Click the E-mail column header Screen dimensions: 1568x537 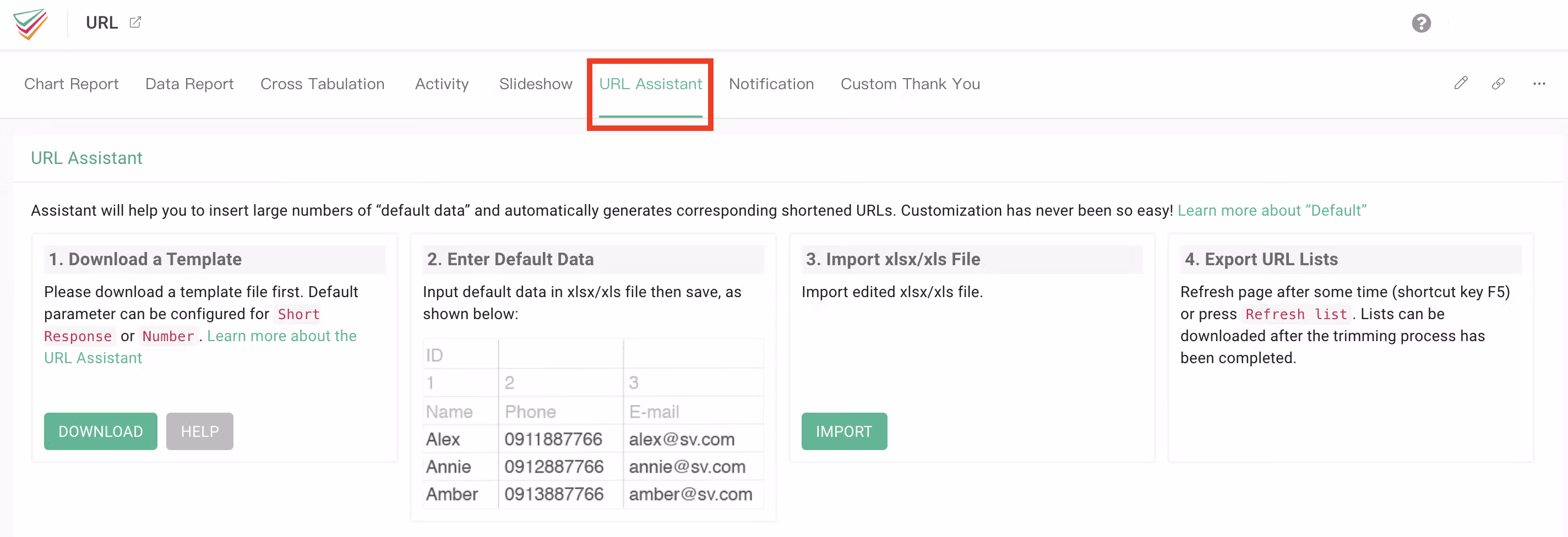693,412
